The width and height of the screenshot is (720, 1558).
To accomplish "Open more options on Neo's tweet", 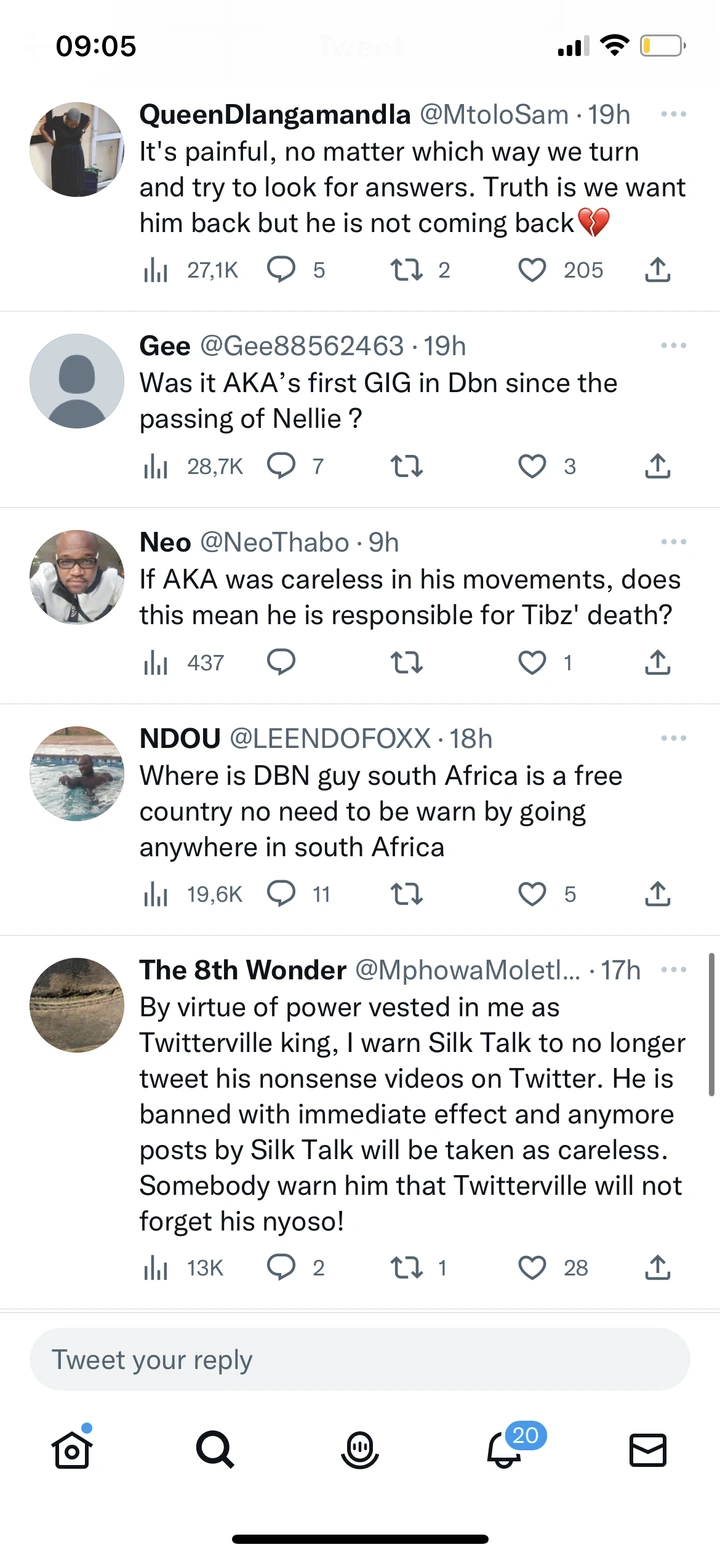I will point(674,542).
